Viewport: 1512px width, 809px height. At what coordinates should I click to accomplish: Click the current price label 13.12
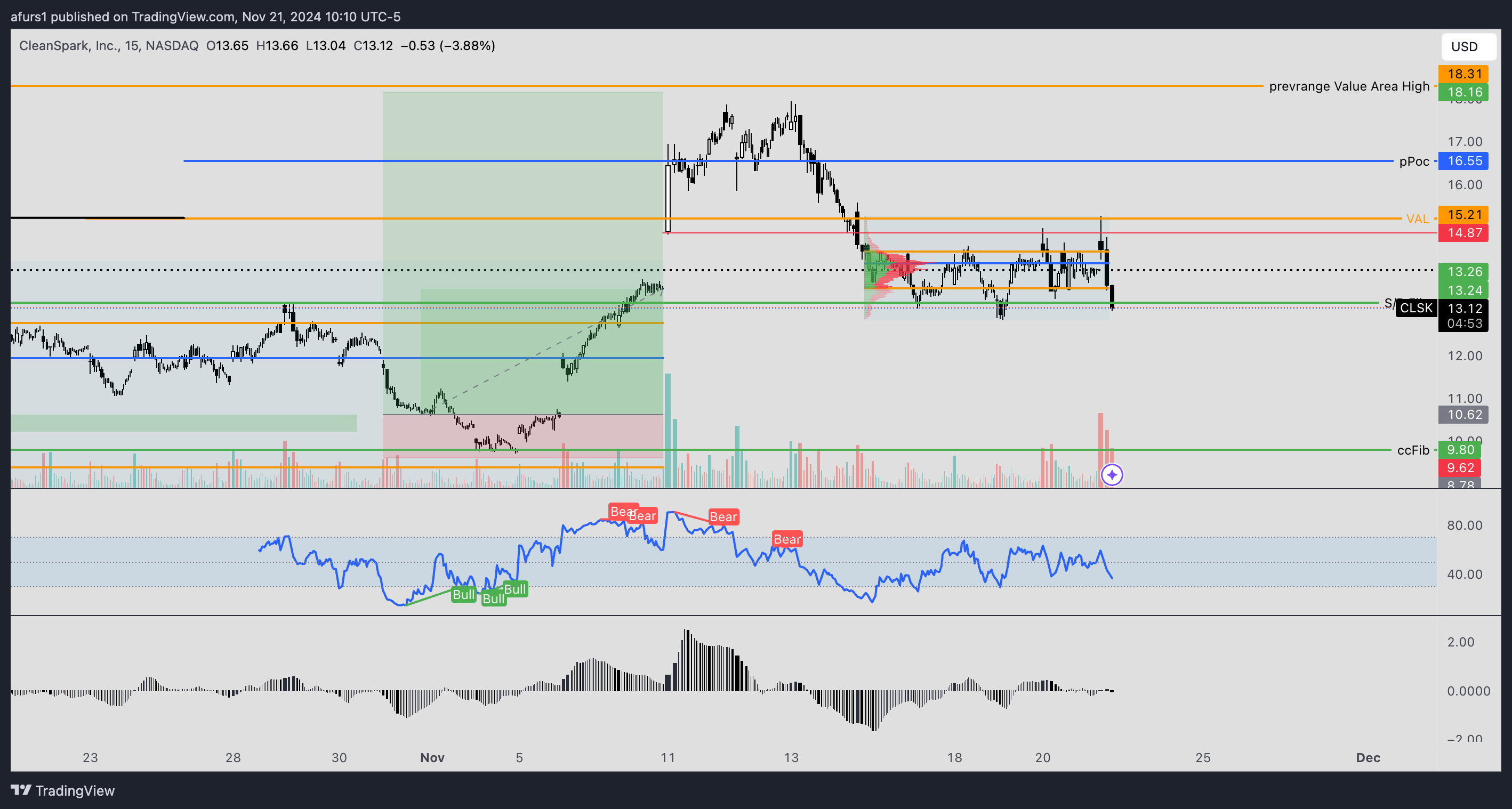pos(1463,308)
